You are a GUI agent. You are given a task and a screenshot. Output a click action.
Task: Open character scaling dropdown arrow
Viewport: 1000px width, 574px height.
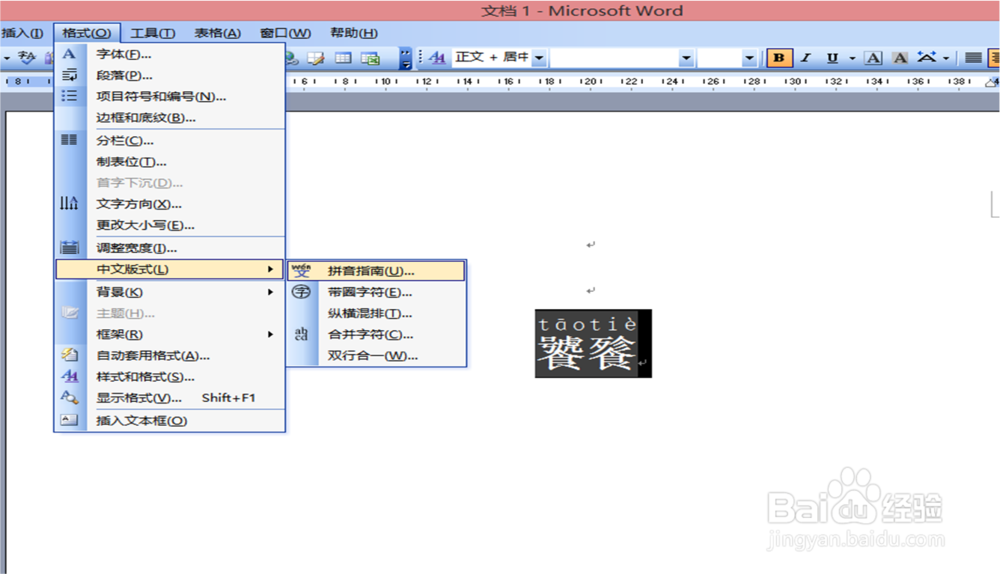coord(946,58)
